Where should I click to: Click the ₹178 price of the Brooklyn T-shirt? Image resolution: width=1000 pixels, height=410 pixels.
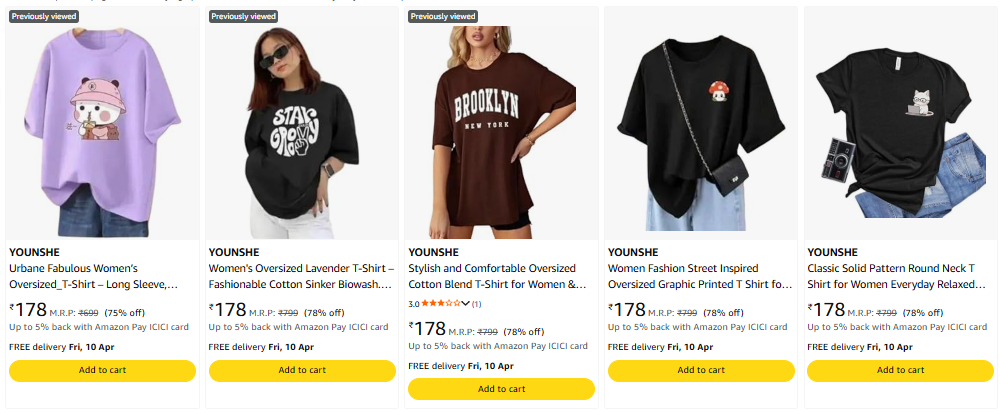click(x=430, y=328)
